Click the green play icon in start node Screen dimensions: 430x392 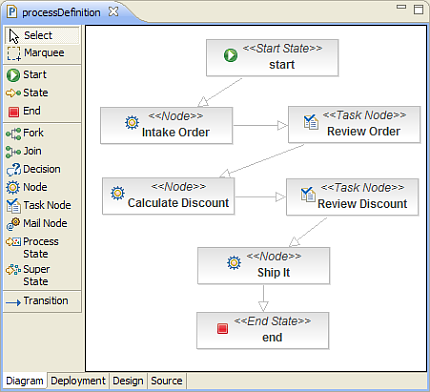[x=230, y=55]
